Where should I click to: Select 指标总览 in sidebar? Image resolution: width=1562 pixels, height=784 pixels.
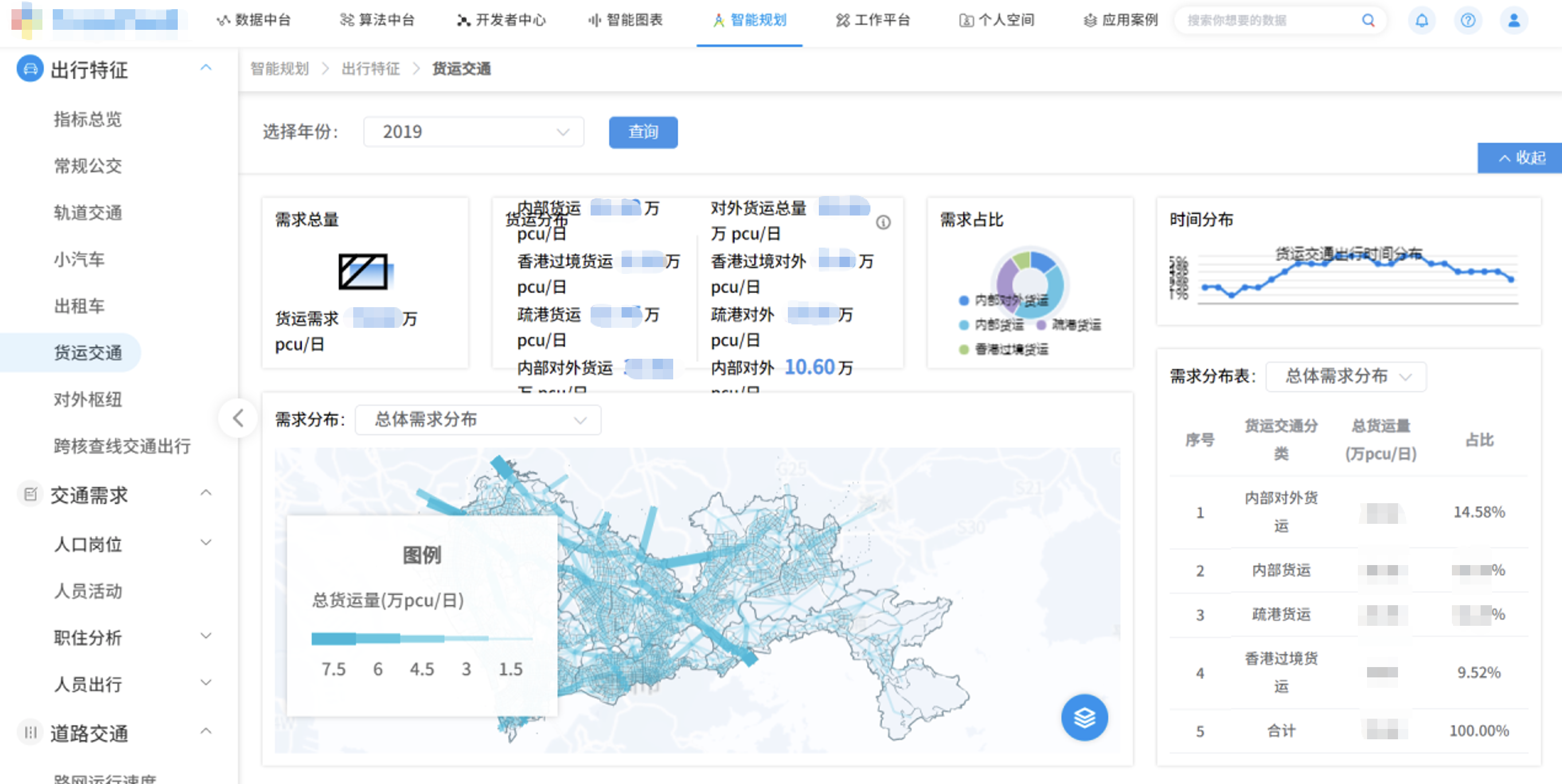88,119
